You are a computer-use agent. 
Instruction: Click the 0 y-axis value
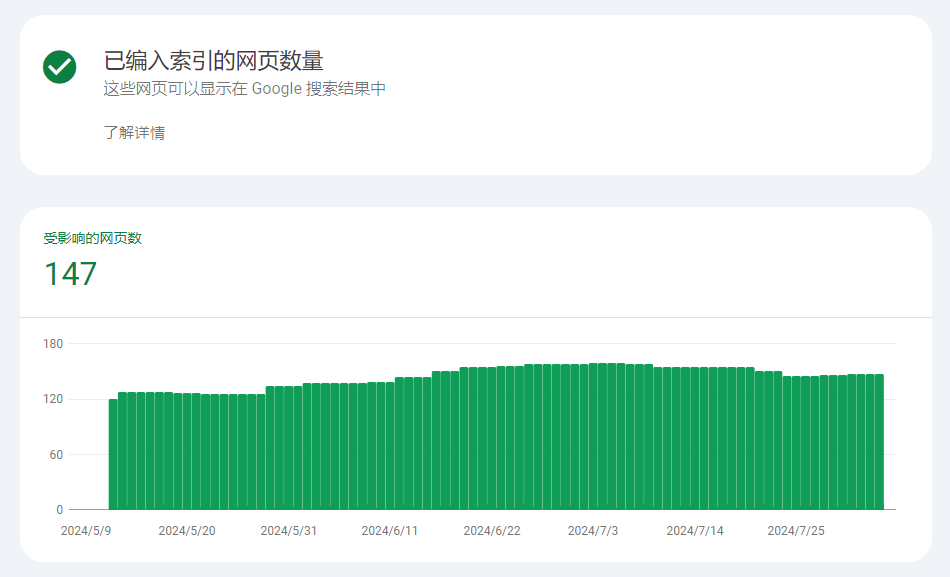coord(59,510)
